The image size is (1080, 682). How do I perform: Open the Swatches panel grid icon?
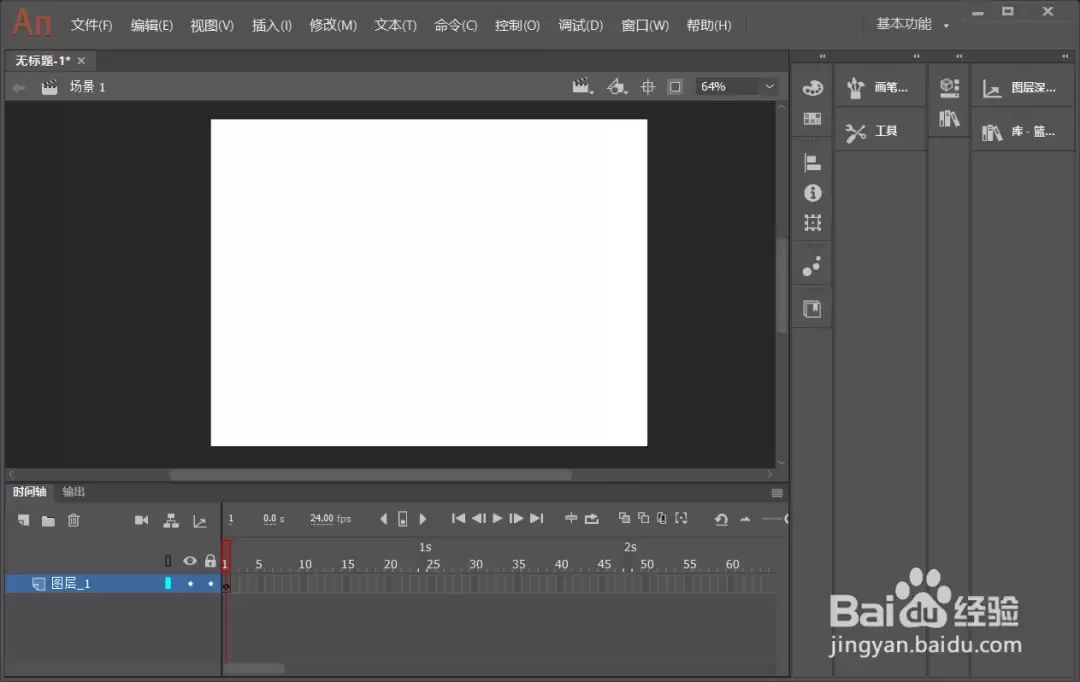tap(813, 118)
